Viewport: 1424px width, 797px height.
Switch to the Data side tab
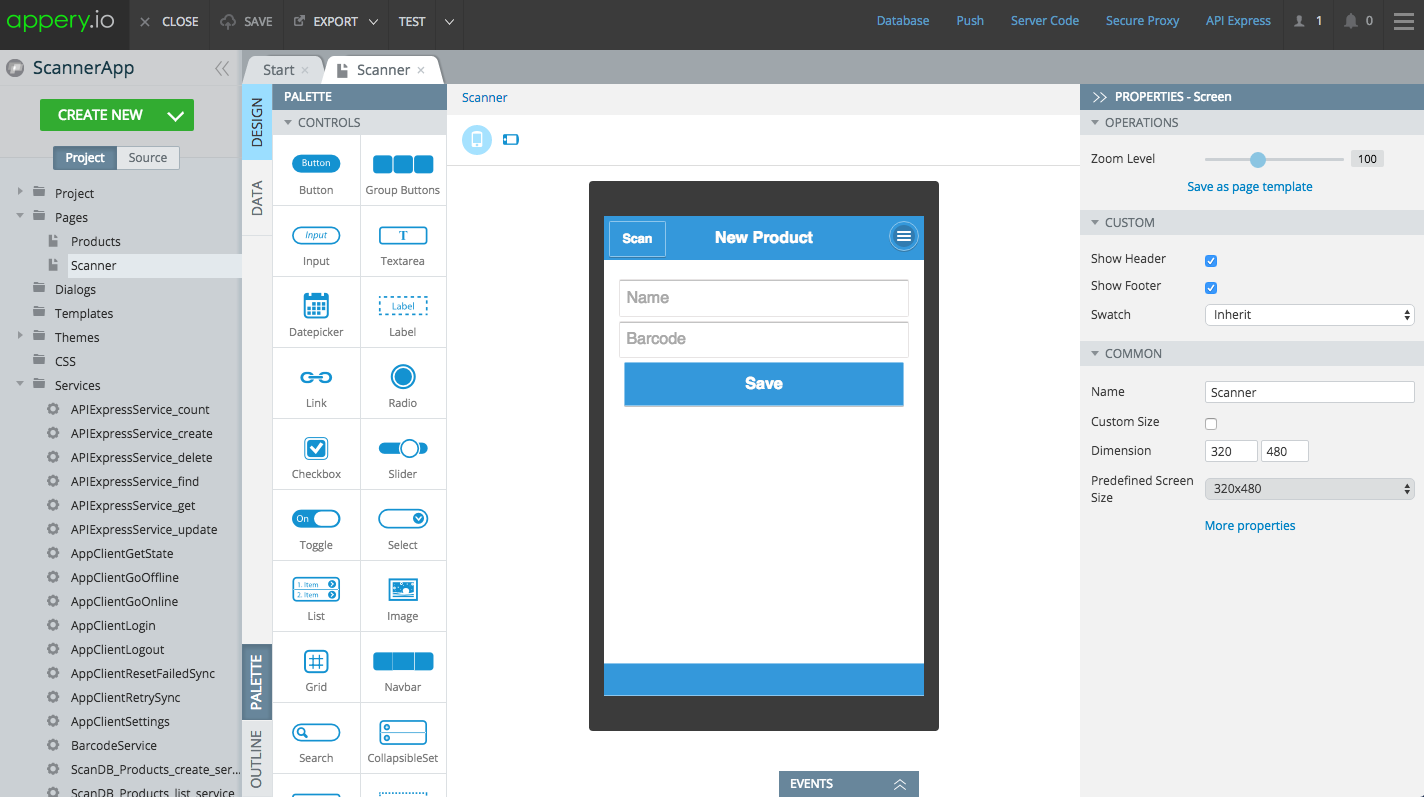tap(257, 198)
